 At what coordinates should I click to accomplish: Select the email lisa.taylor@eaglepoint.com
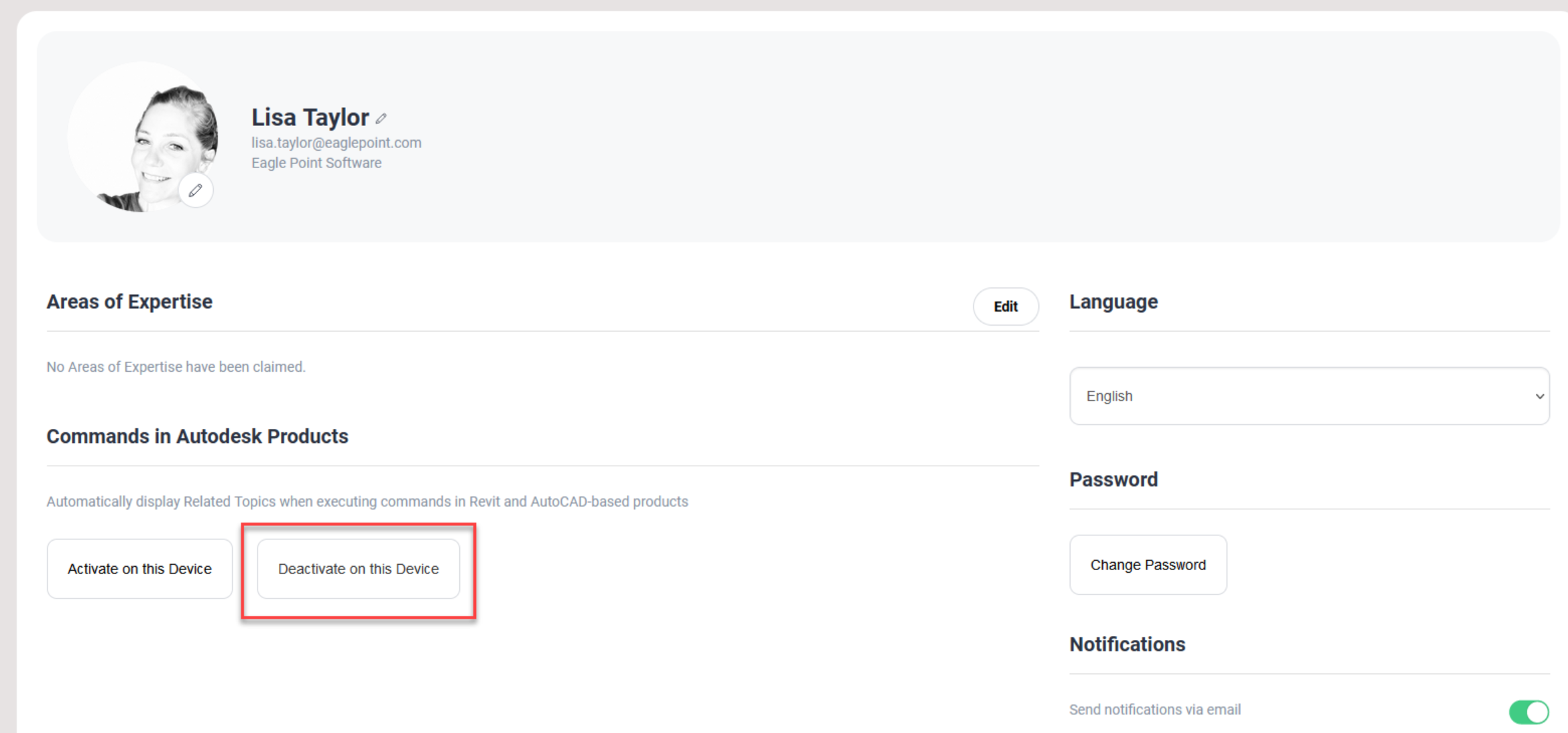(x=337, y=143)
